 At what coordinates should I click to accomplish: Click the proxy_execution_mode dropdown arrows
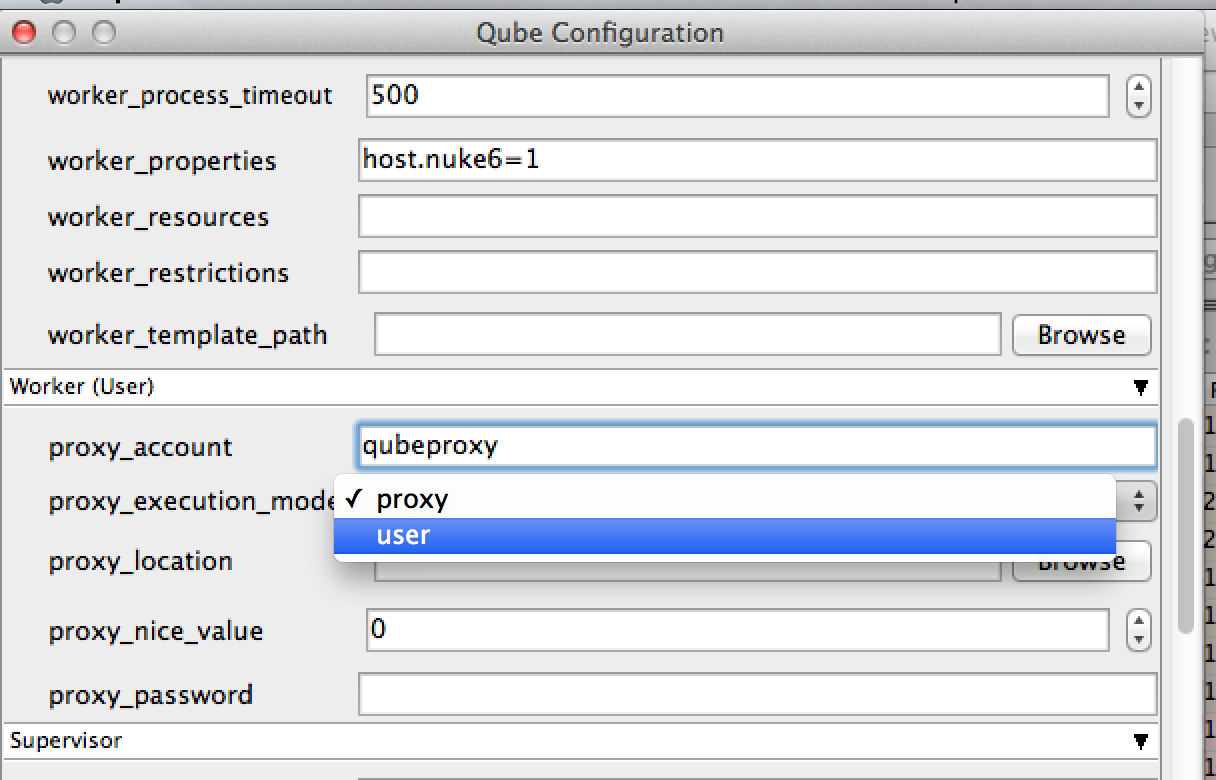1139,501
